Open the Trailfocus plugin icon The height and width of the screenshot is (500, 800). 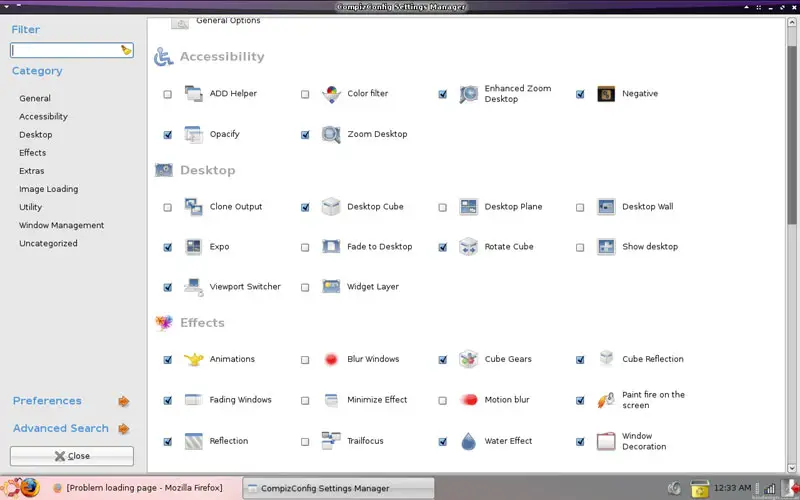point(331,441)
